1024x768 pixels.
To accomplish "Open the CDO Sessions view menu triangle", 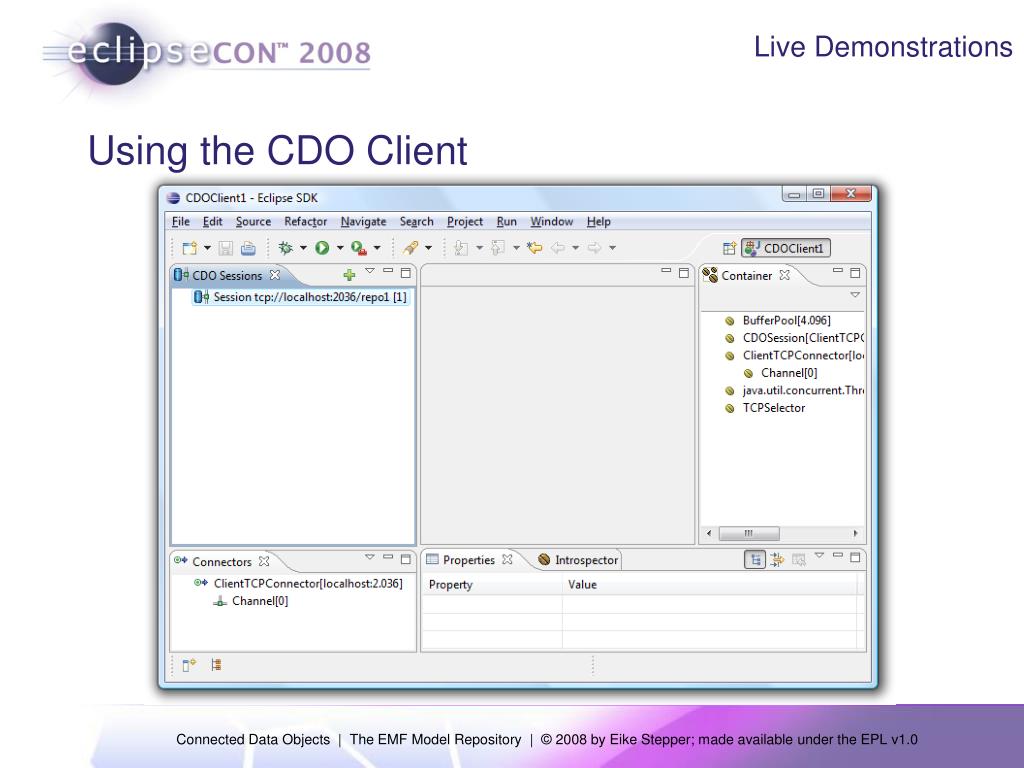I will coord(370,271).
